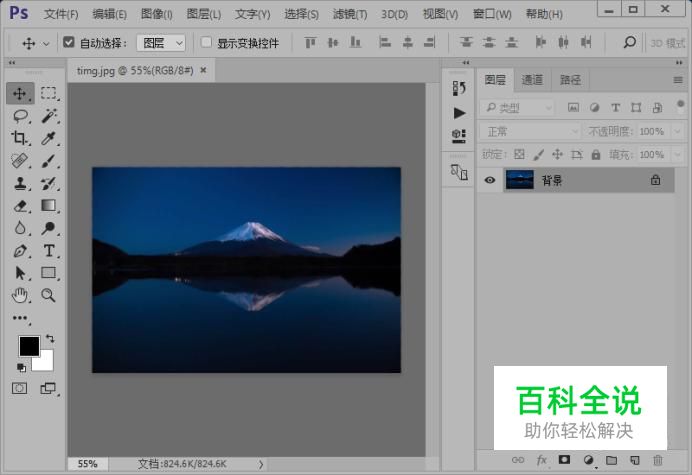692x475 pixels.
Task: Select the Horizontal Type tool
Action: [49, 251]
